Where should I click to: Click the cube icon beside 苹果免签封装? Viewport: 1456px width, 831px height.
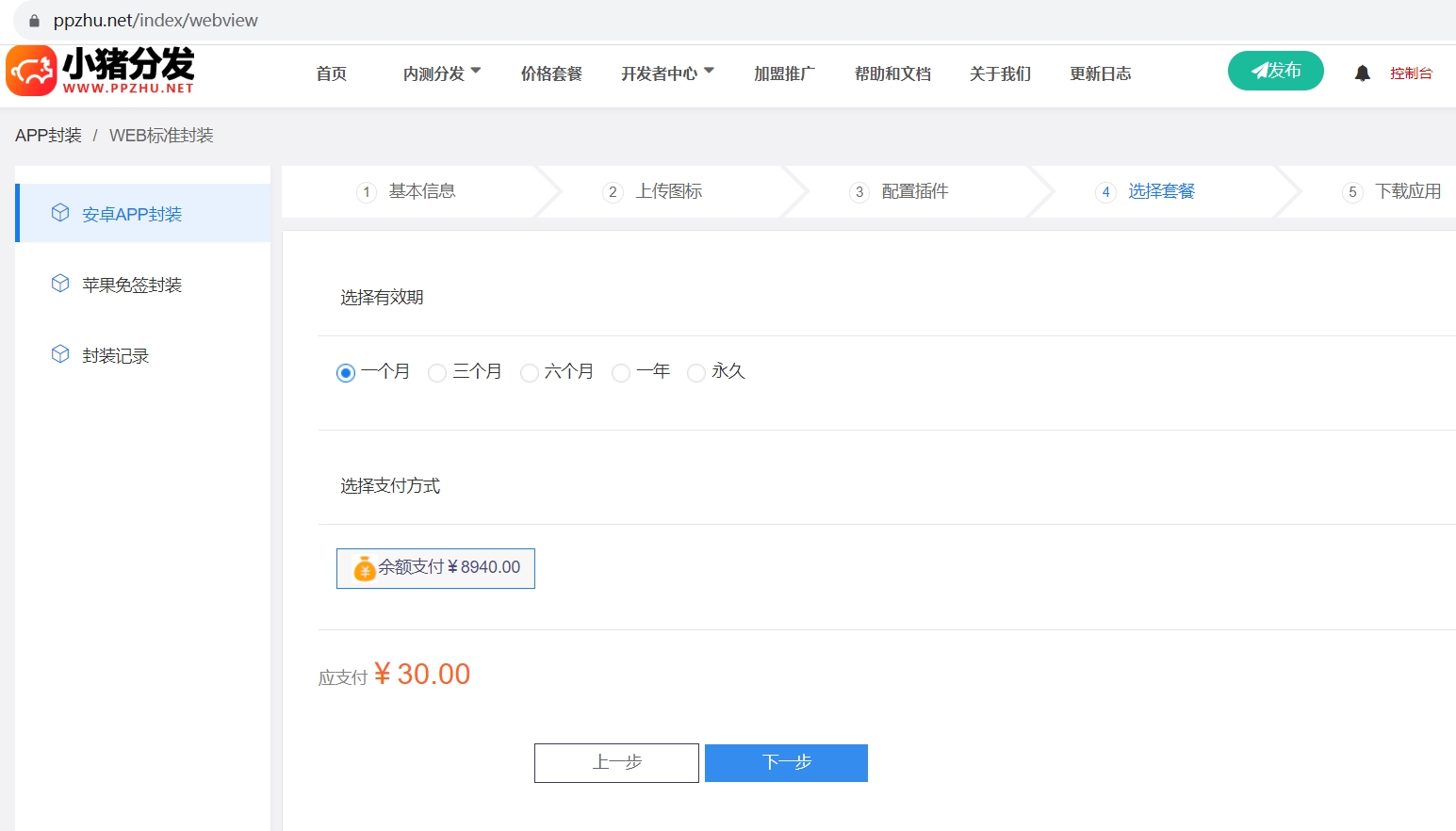tap(60, 284)
